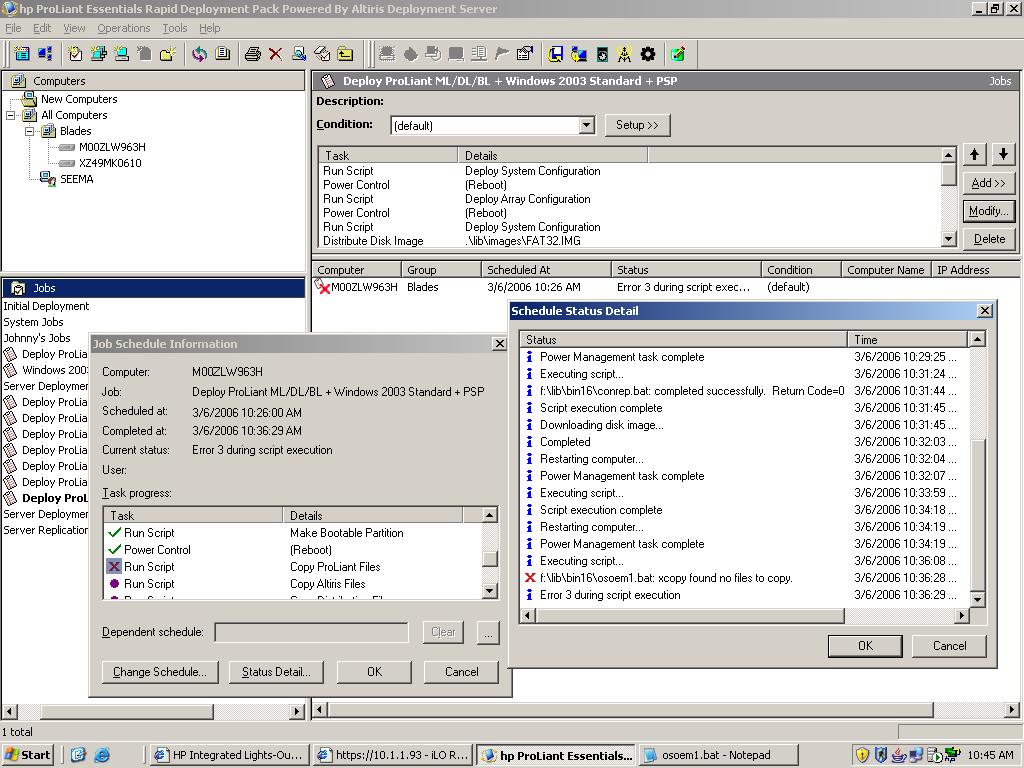Click the Jobs panel header icon
1024x768 pixels.
coord(19,288)
